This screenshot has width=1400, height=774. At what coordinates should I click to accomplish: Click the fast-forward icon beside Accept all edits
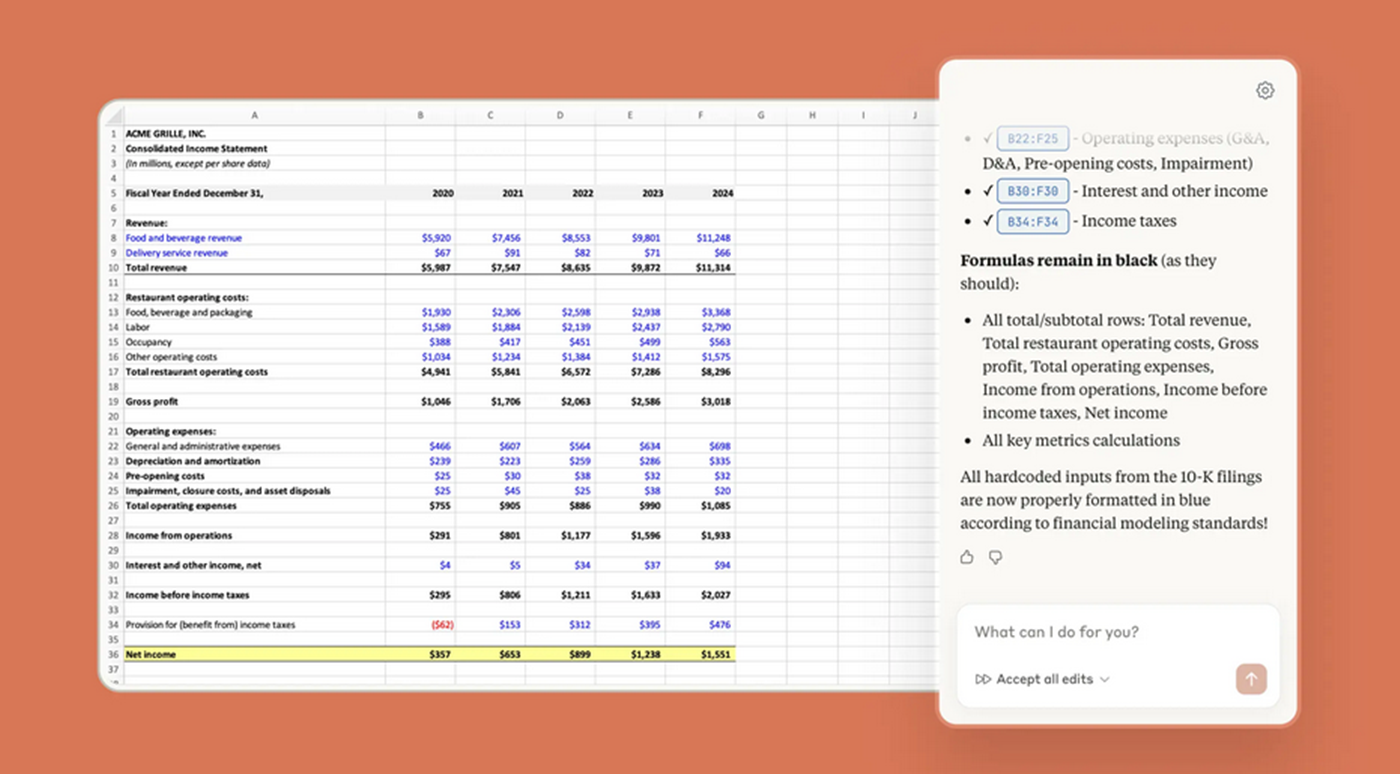(x=983, y=679)
